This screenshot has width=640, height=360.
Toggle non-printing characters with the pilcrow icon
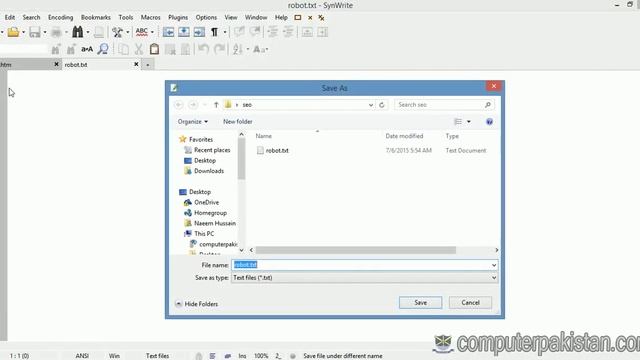(x=214, y=32)
